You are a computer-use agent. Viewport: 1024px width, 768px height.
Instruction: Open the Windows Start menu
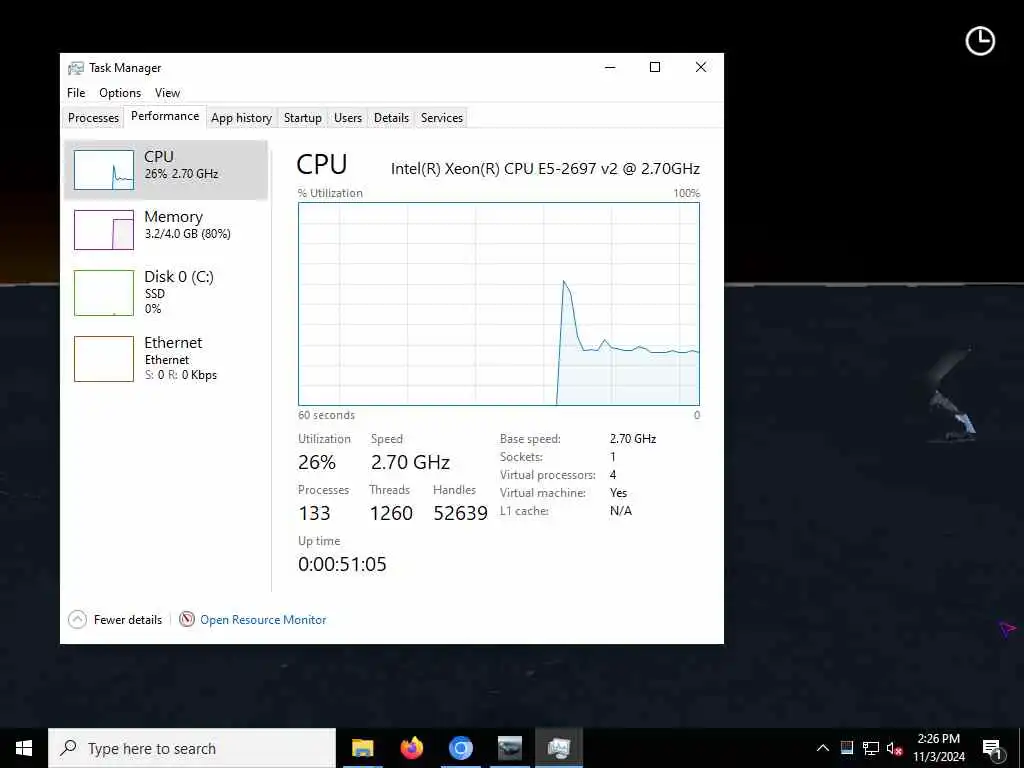(24, 748)
